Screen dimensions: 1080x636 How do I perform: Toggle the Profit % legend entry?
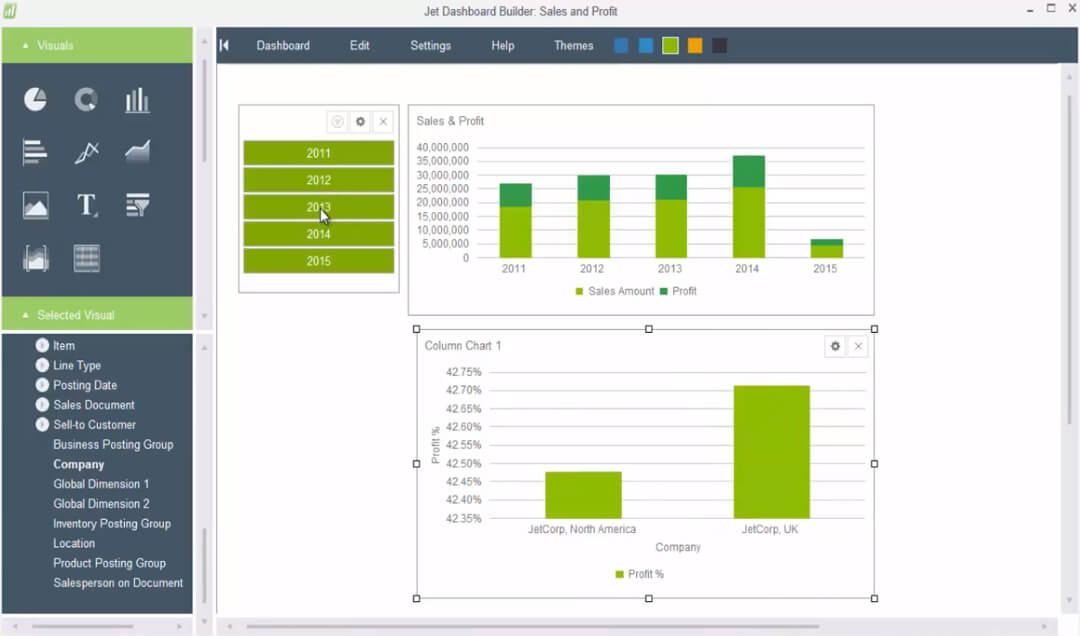[639, 574]
